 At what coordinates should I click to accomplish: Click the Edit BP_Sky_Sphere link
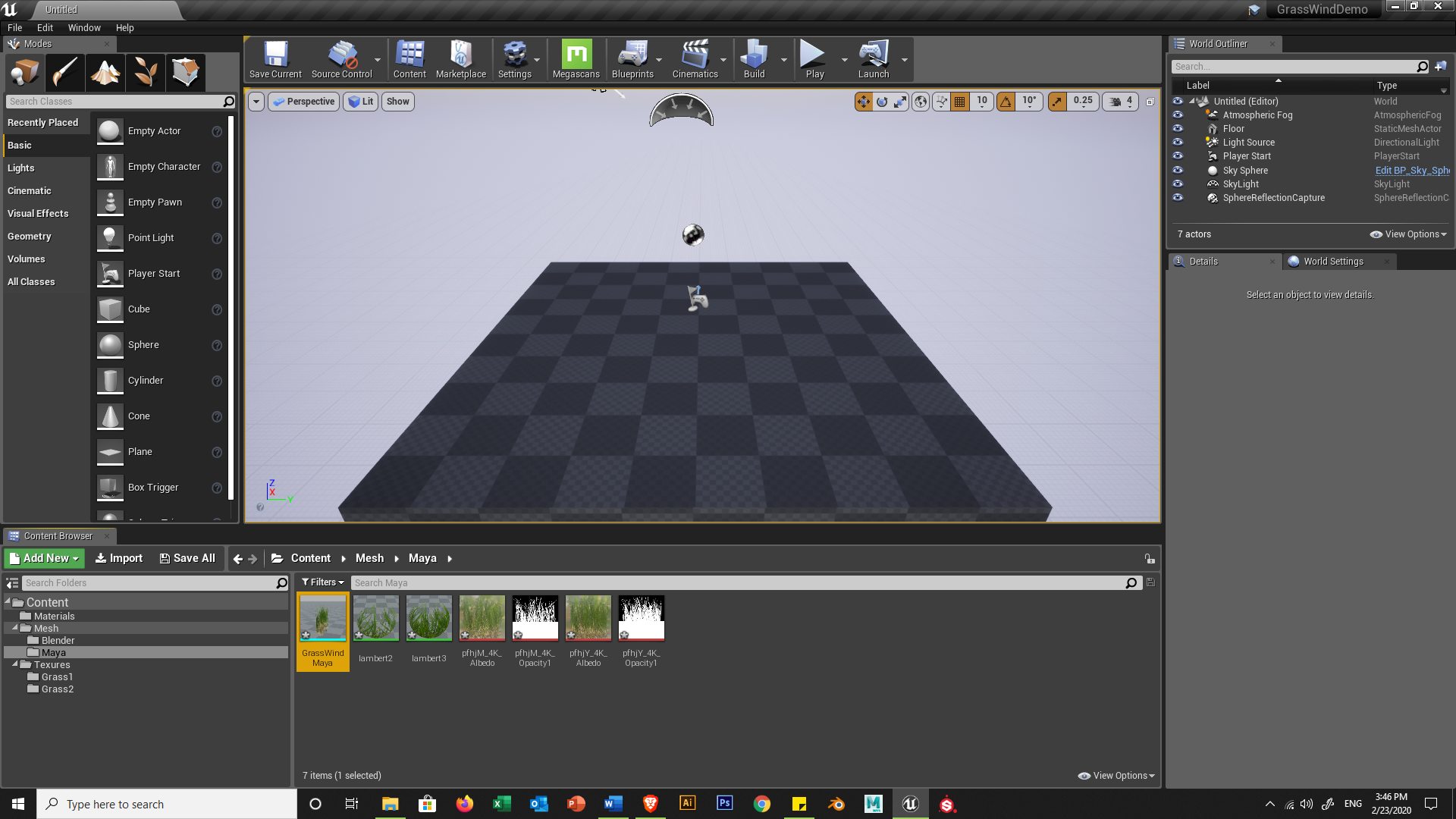[x=1411, y=171]
